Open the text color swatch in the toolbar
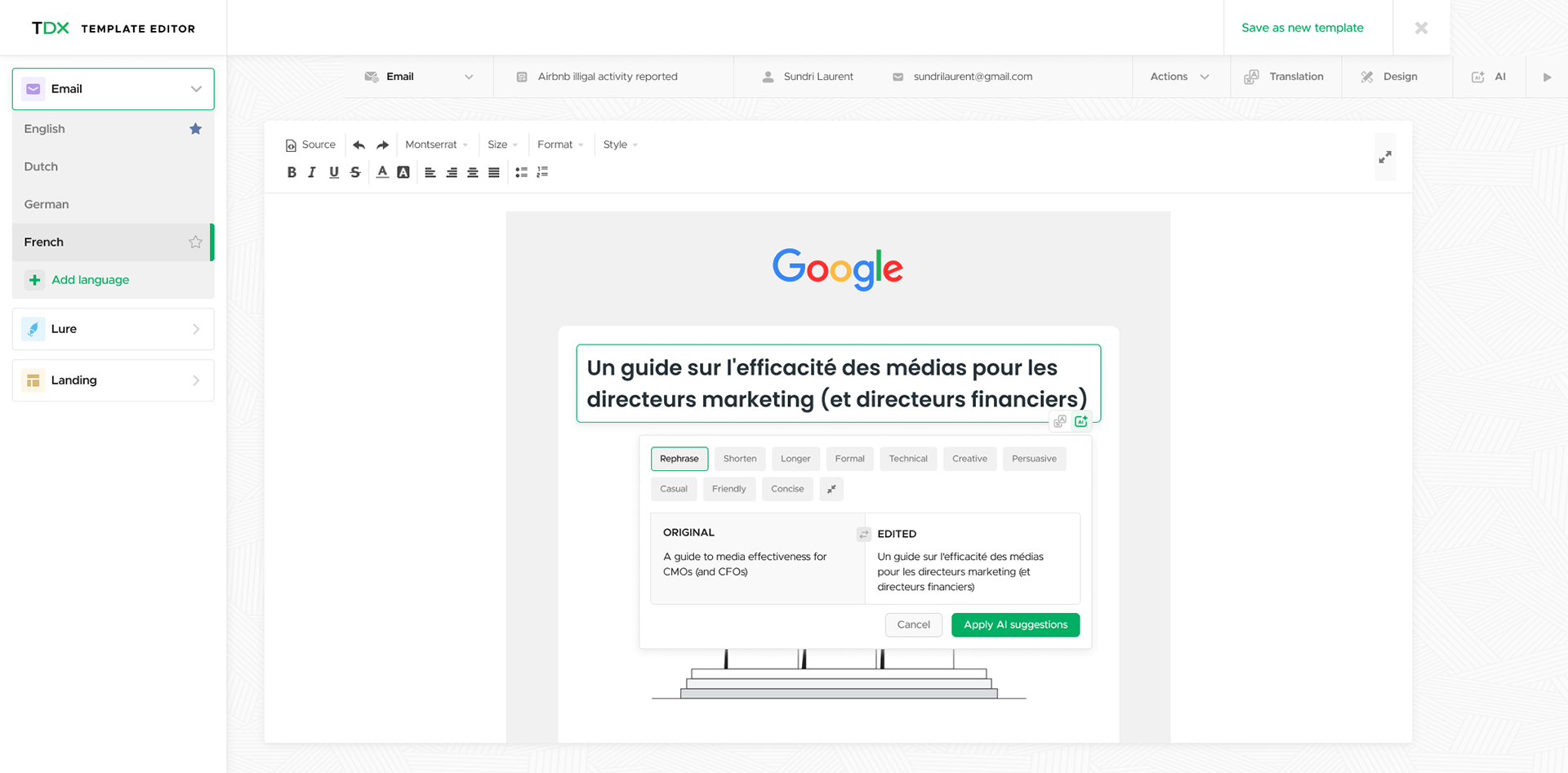The image size is (1568, 773). coord(382,172)
